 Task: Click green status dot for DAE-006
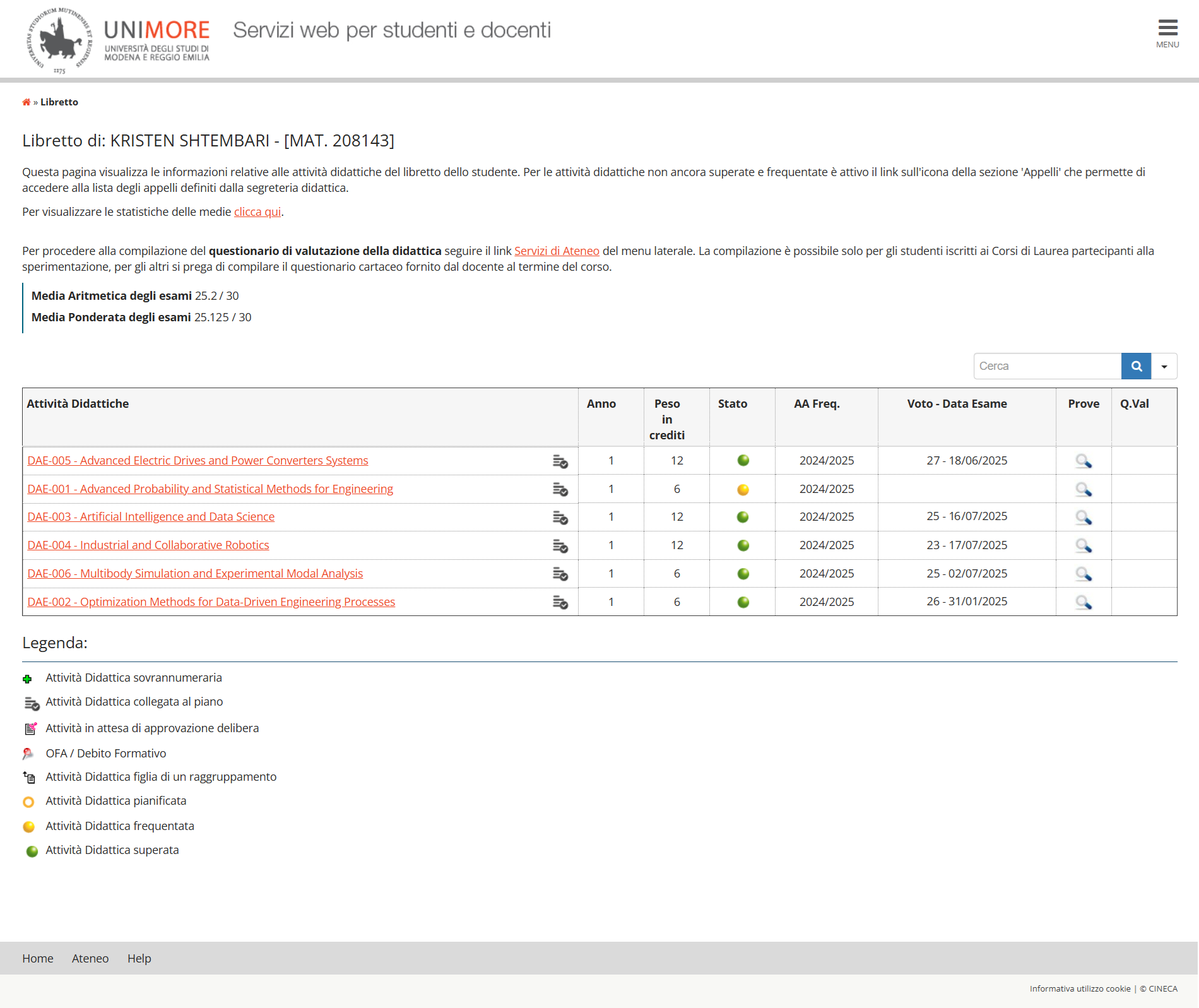coord(743,574)
